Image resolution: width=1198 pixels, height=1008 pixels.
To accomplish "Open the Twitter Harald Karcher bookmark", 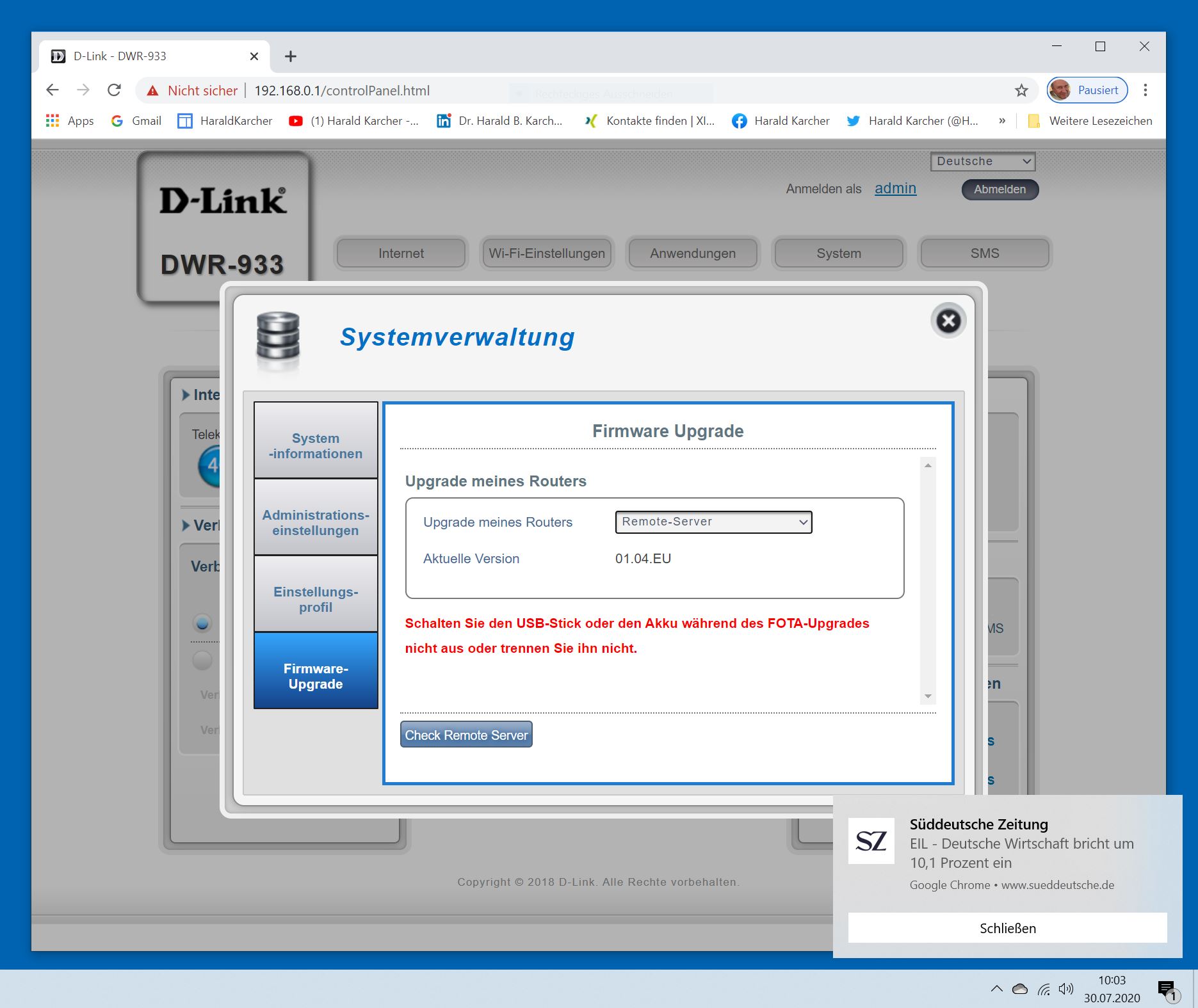I will tap(912, 121).
